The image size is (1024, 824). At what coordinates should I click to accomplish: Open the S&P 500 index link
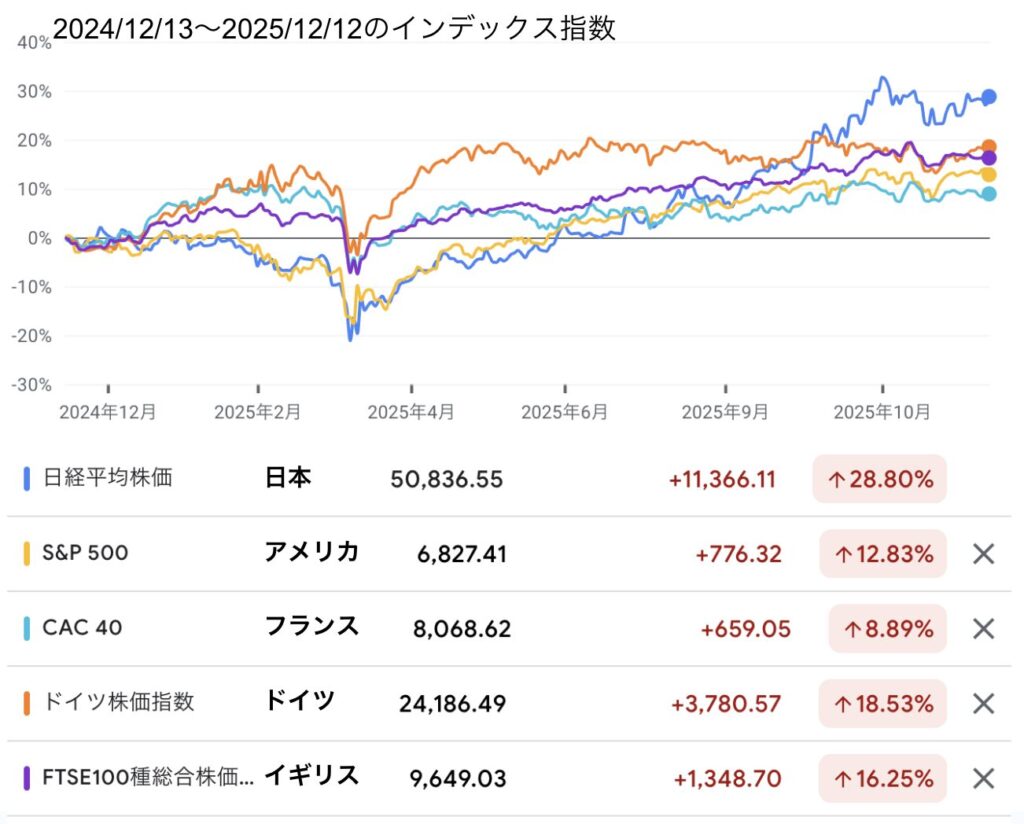(85, 553)
